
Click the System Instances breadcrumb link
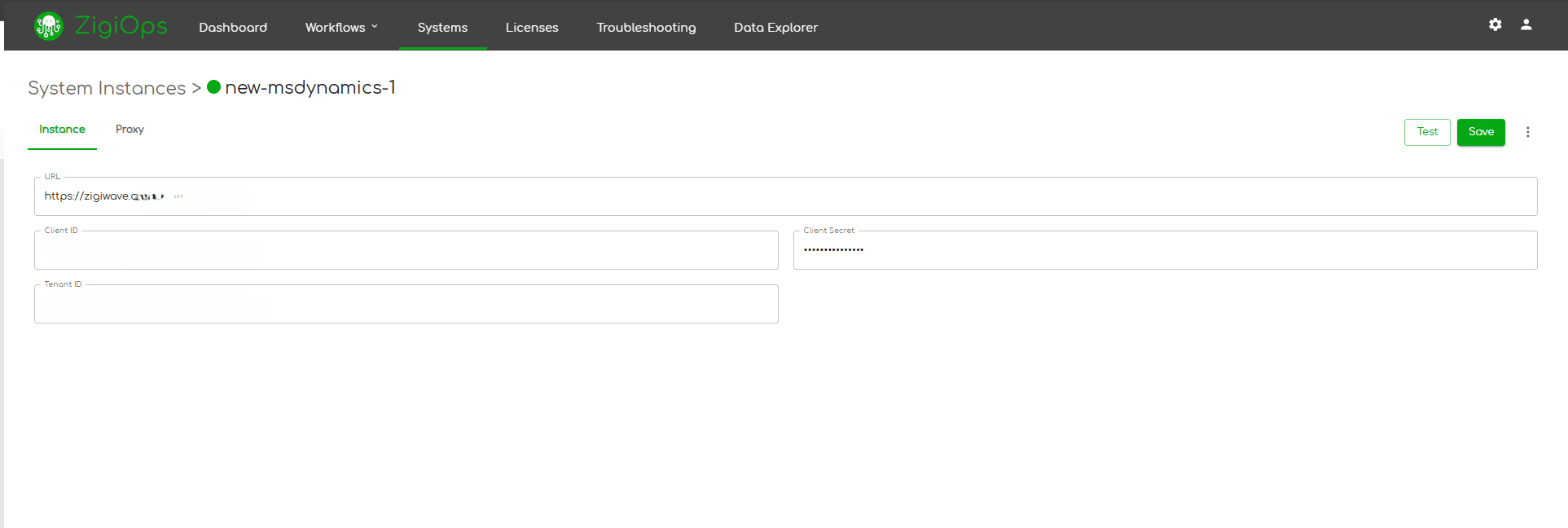click(107, 88)
